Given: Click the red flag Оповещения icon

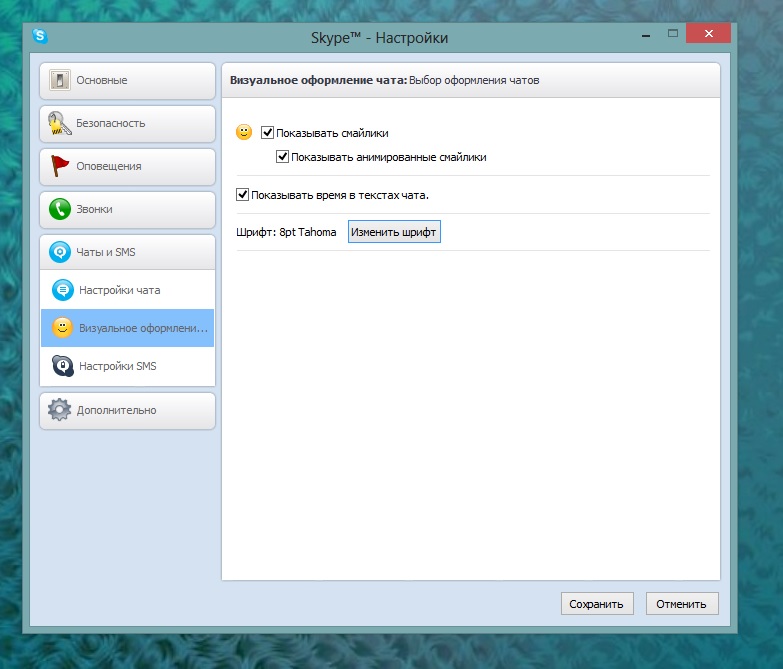Looking at the screenshot, I should pos(60,166).
